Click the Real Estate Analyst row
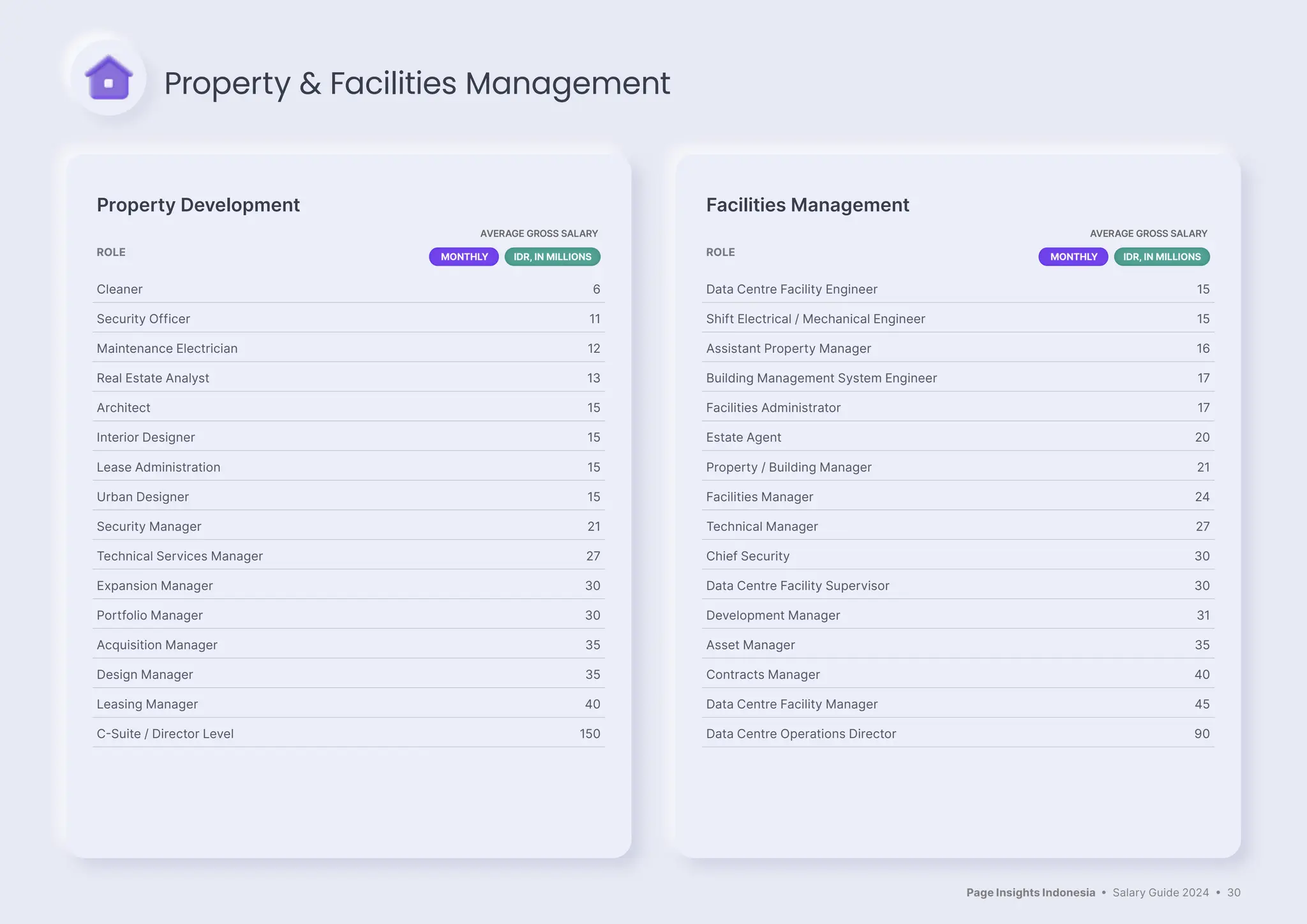The height and width of the screenshot is (924, 1307). click(x=153, y=378)
